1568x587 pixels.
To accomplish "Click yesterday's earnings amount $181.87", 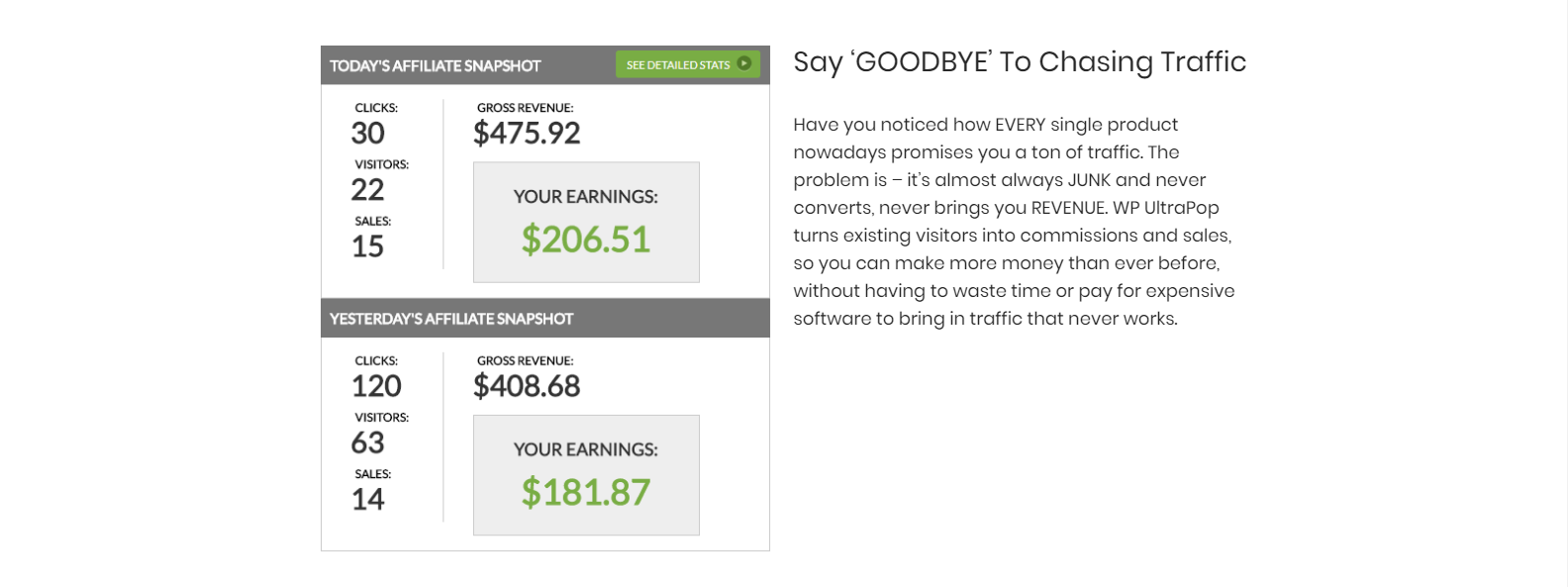I will (586, 492).
